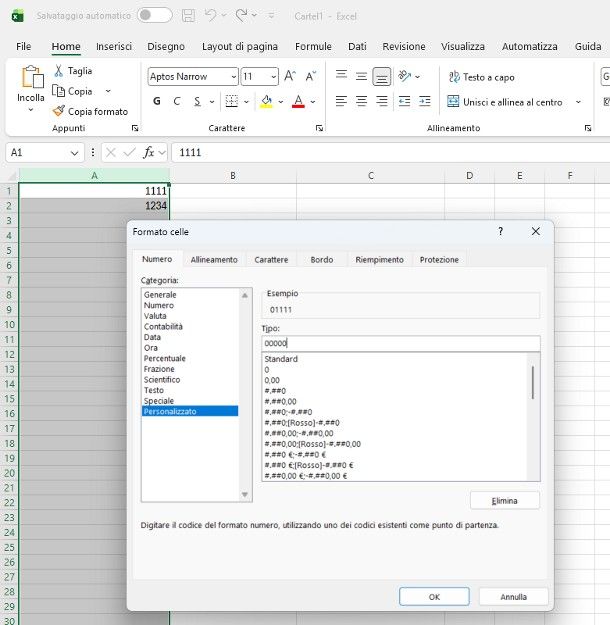Click the borders icon
The width and height of the screenshot is (610, 625).
(x=232, y=101)
